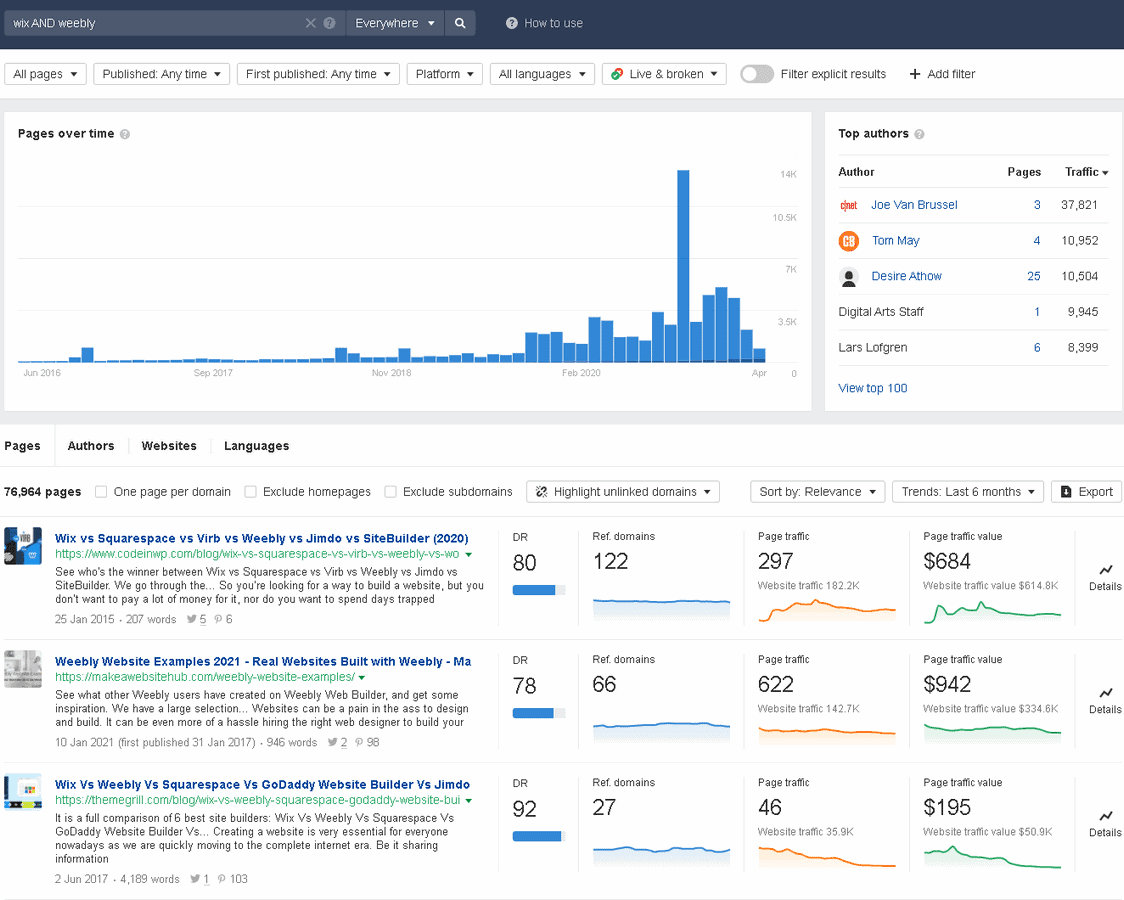Open the Platform filter dropdown
The width and height of the screenshot is (1124, 900).
tap(444, 74)
